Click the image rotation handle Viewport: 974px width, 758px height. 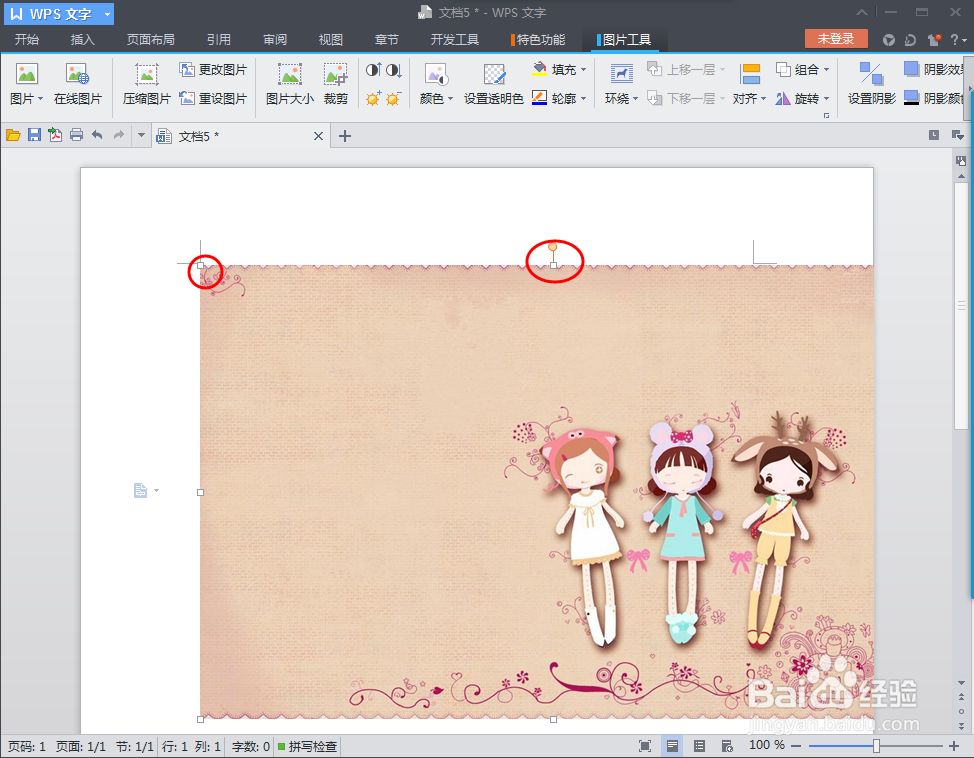[552, 247]
